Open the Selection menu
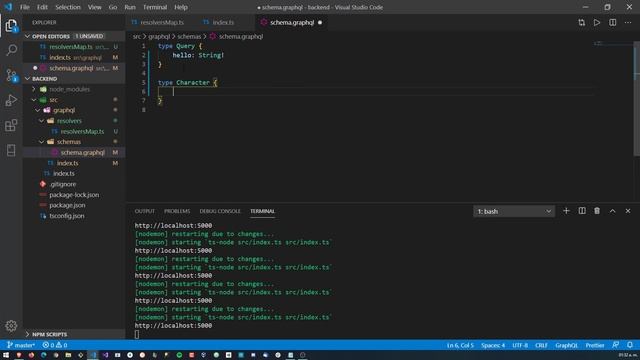The width and height of the screenshot is (640, 360). click(x=68, y=7)
